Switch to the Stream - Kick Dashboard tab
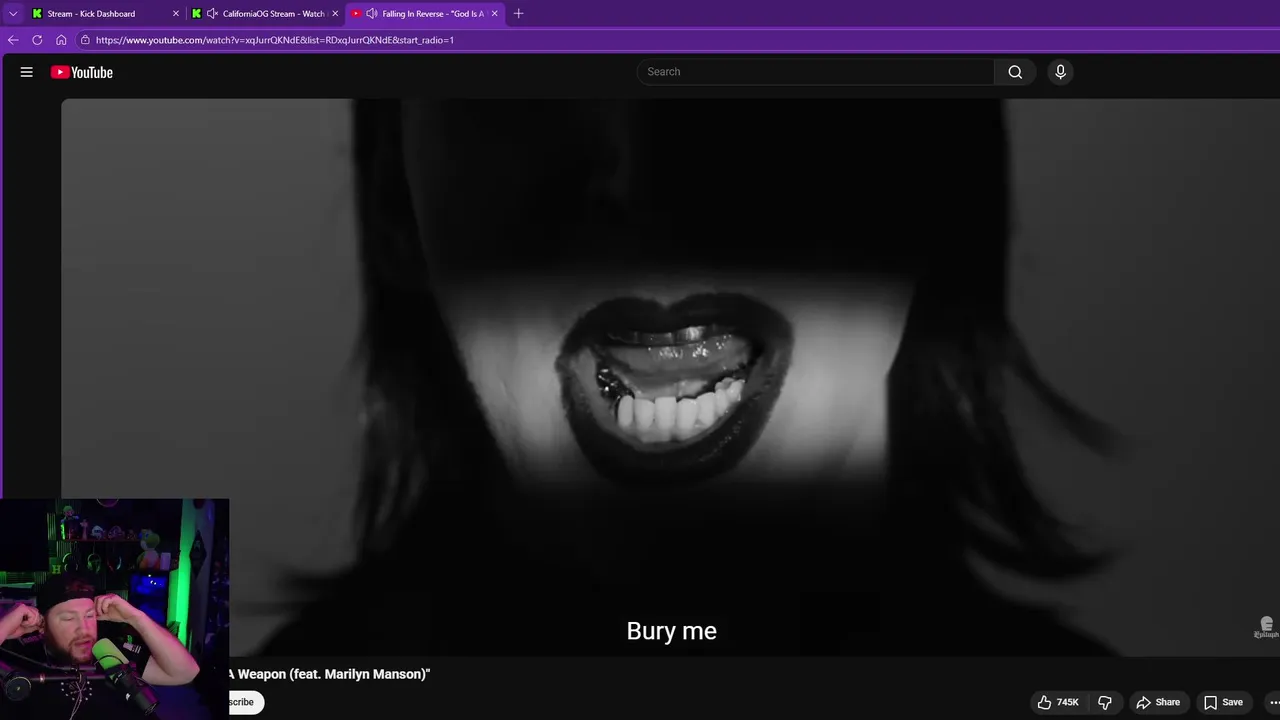This screenshot has width=1280, height=720. point(106,14)
